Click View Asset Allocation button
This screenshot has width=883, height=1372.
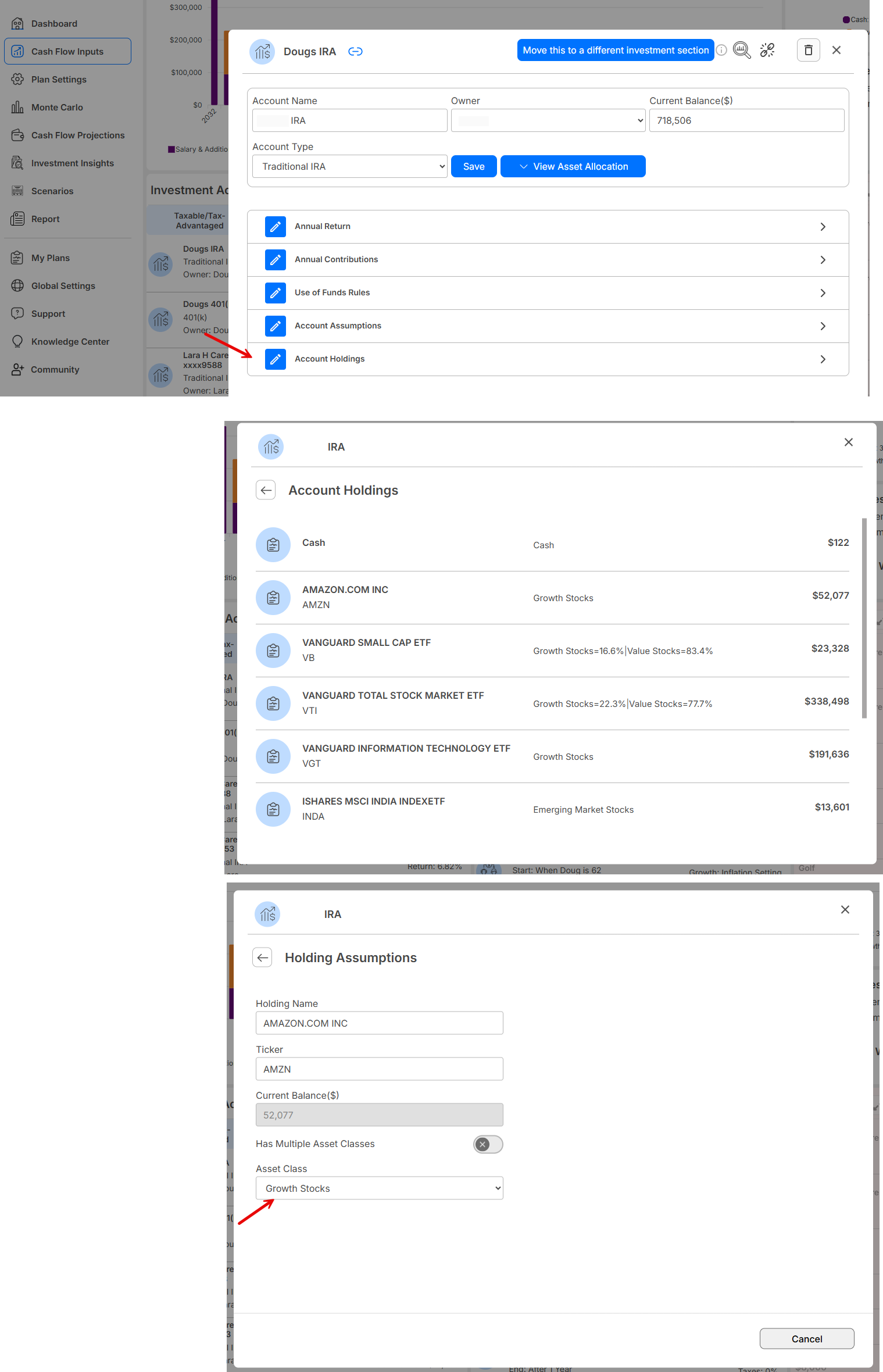[573, 167]
